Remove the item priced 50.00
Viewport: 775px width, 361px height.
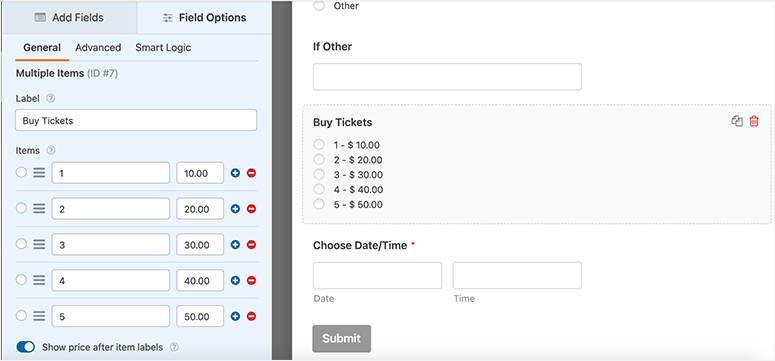(x=251, y=316)
